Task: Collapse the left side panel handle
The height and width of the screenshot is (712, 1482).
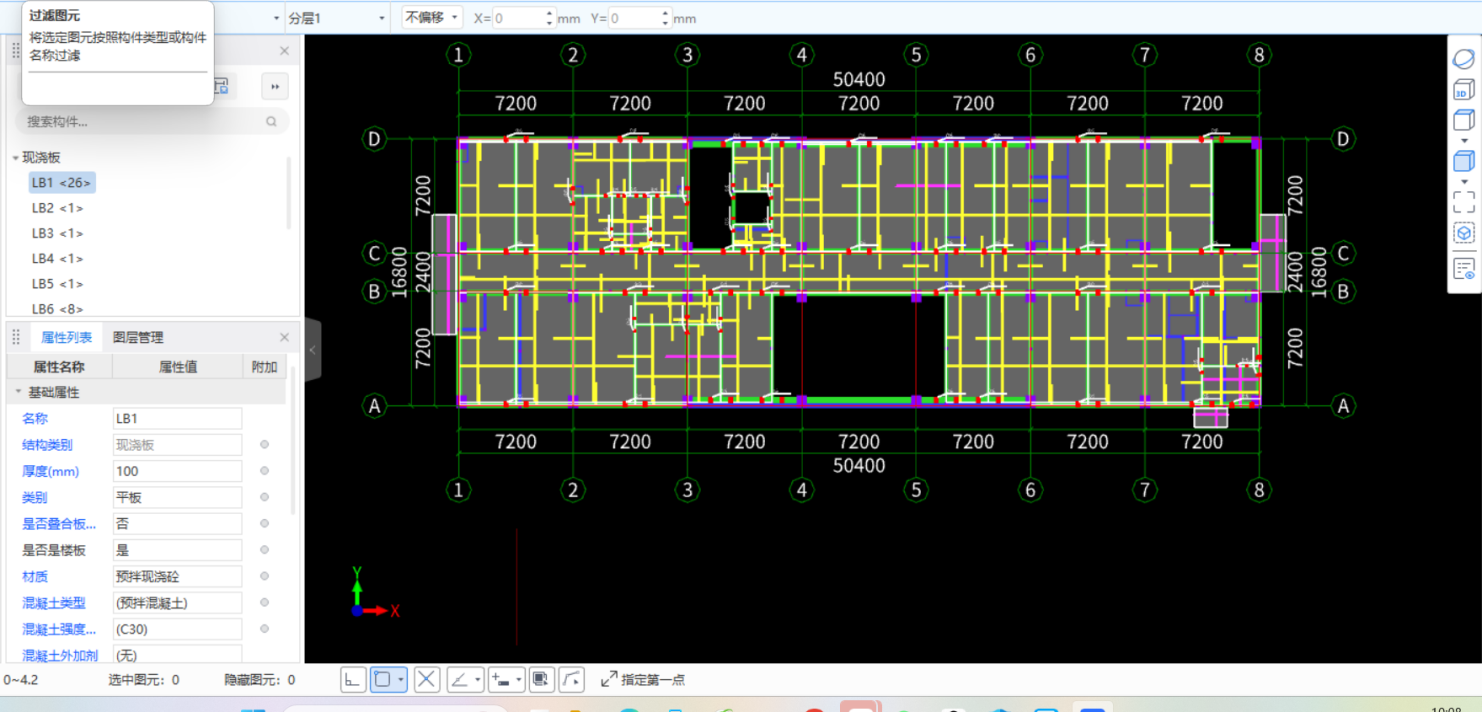Action: (312, 350)
